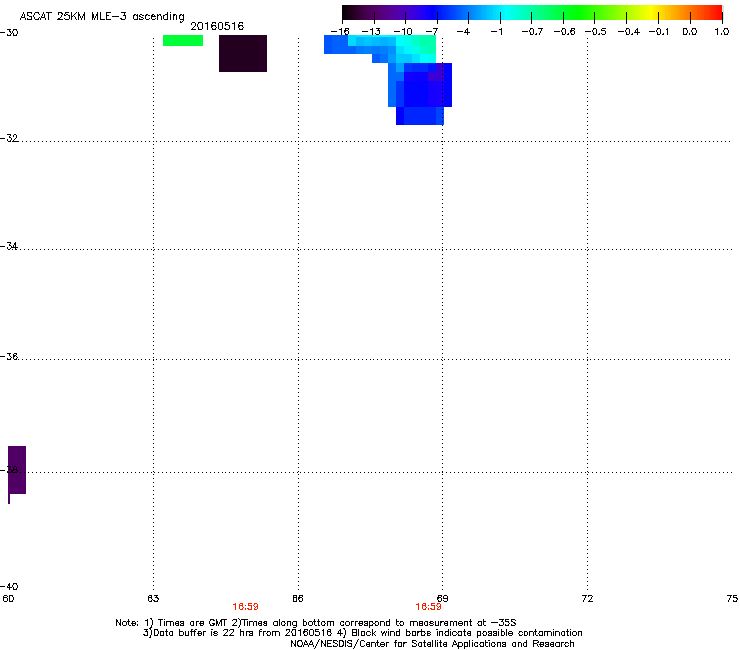This screenshot has height=650, width=740.
Task: Click the -30 latitude axis label
Action: point(8,33)
